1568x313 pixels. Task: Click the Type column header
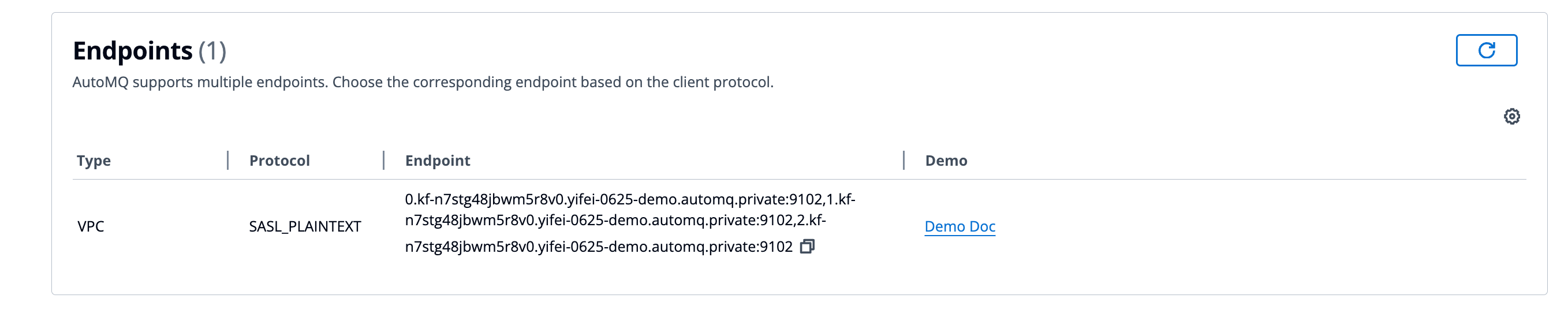pyautogui.click(x=94, y=161)
